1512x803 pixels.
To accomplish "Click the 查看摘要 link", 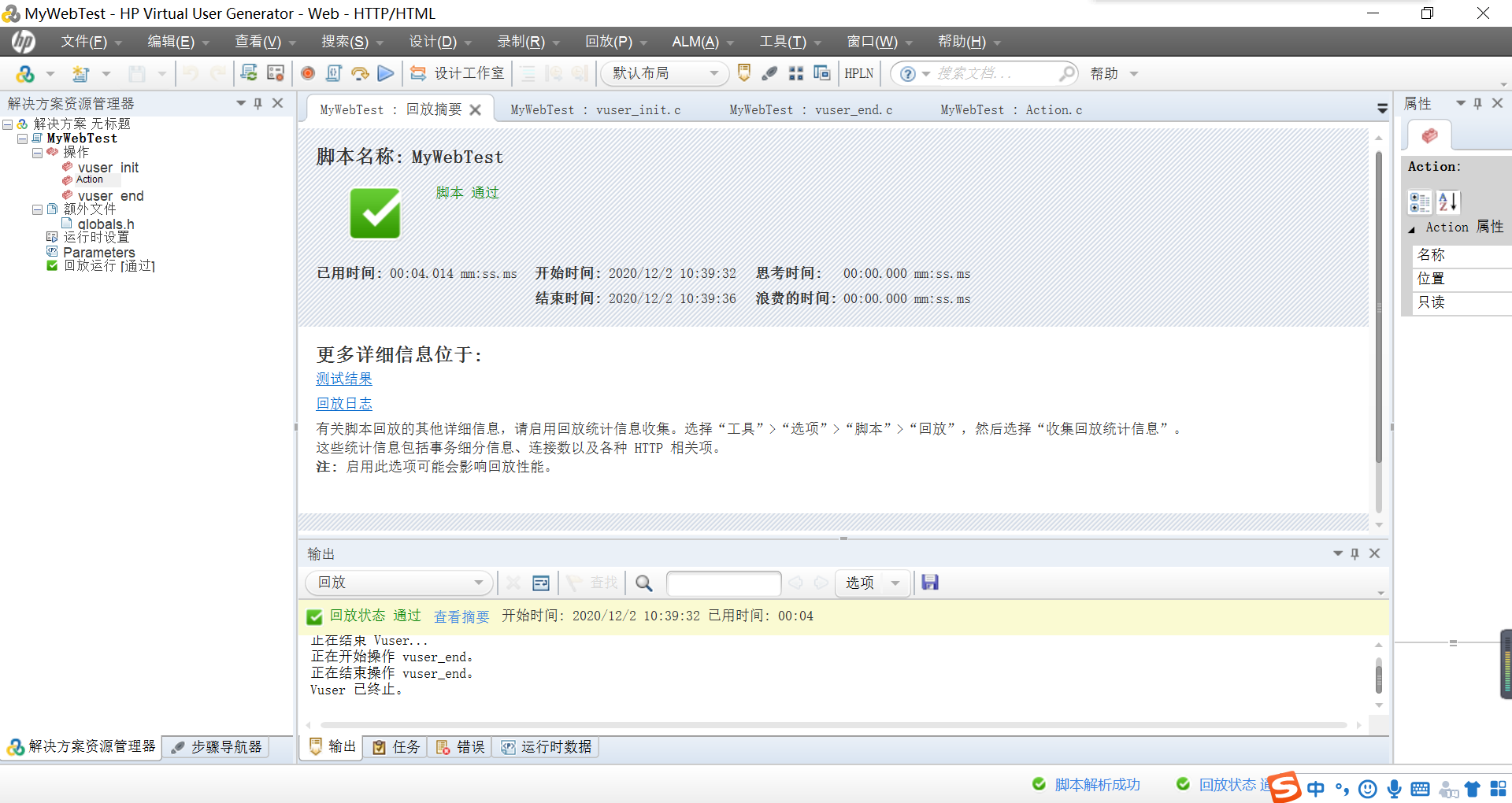I will [461, 616].
